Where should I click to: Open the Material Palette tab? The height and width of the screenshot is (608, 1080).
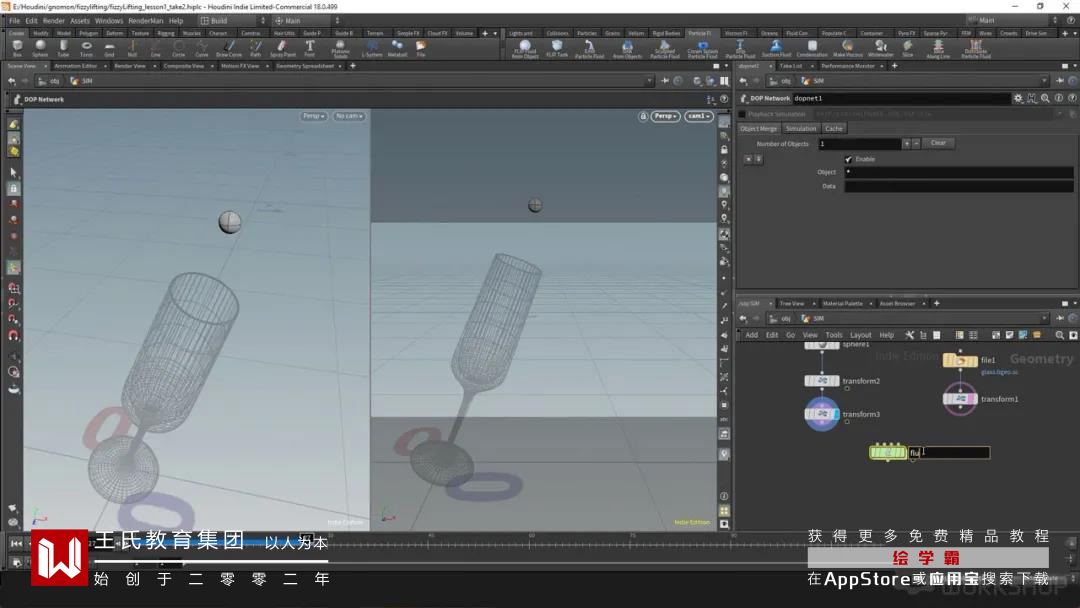pyautogui.click(x=842, y=304)
